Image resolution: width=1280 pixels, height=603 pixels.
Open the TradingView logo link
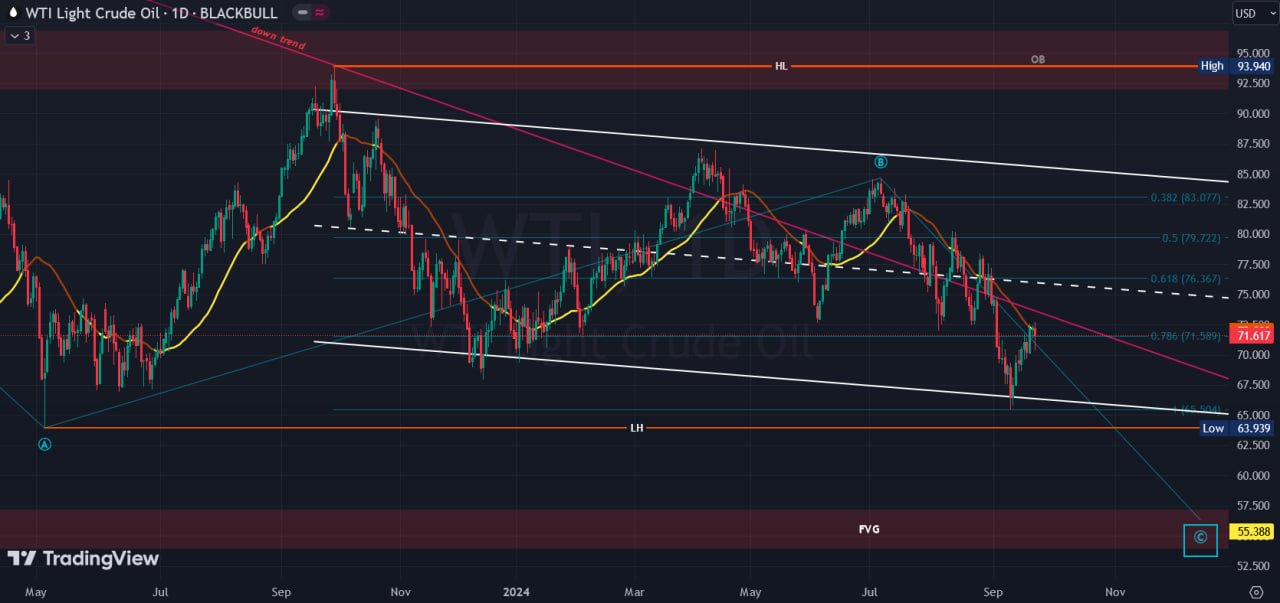[83, 559]
